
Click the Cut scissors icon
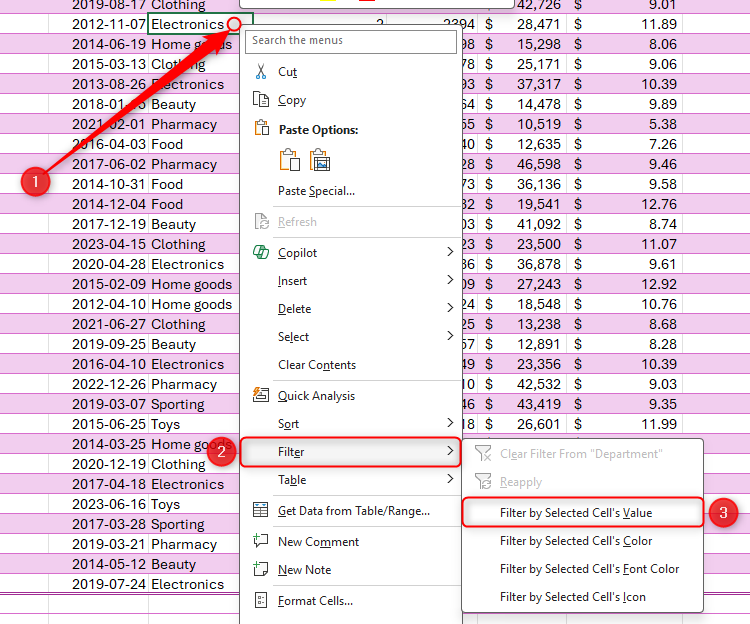click(x=261, y=72)
